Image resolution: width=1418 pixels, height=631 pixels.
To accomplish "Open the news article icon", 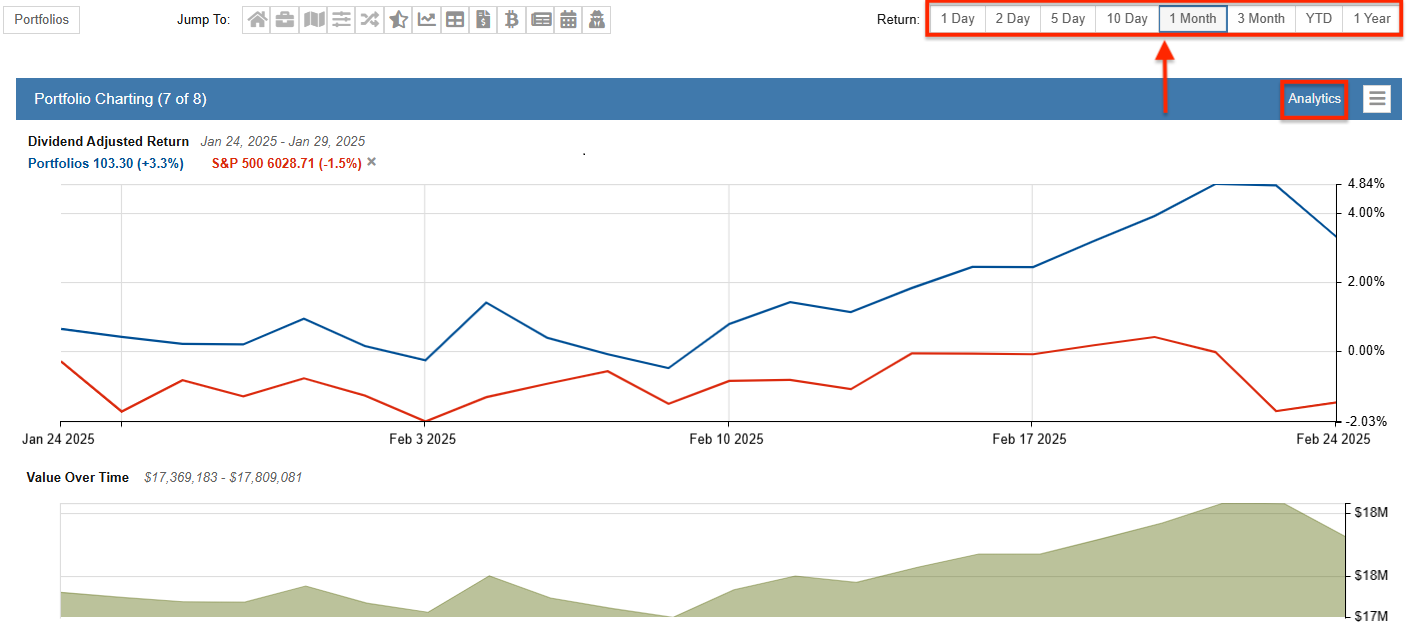I will click(540, 19).
